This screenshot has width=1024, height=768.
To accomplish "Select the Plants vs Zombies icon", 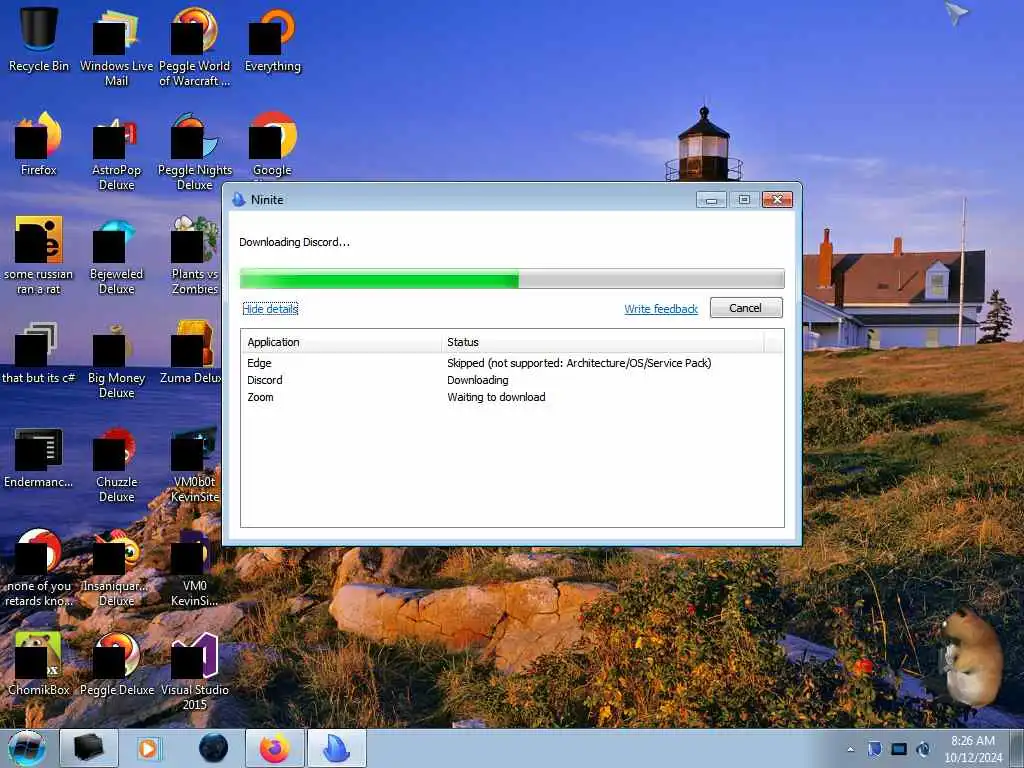I will point(195,255).
